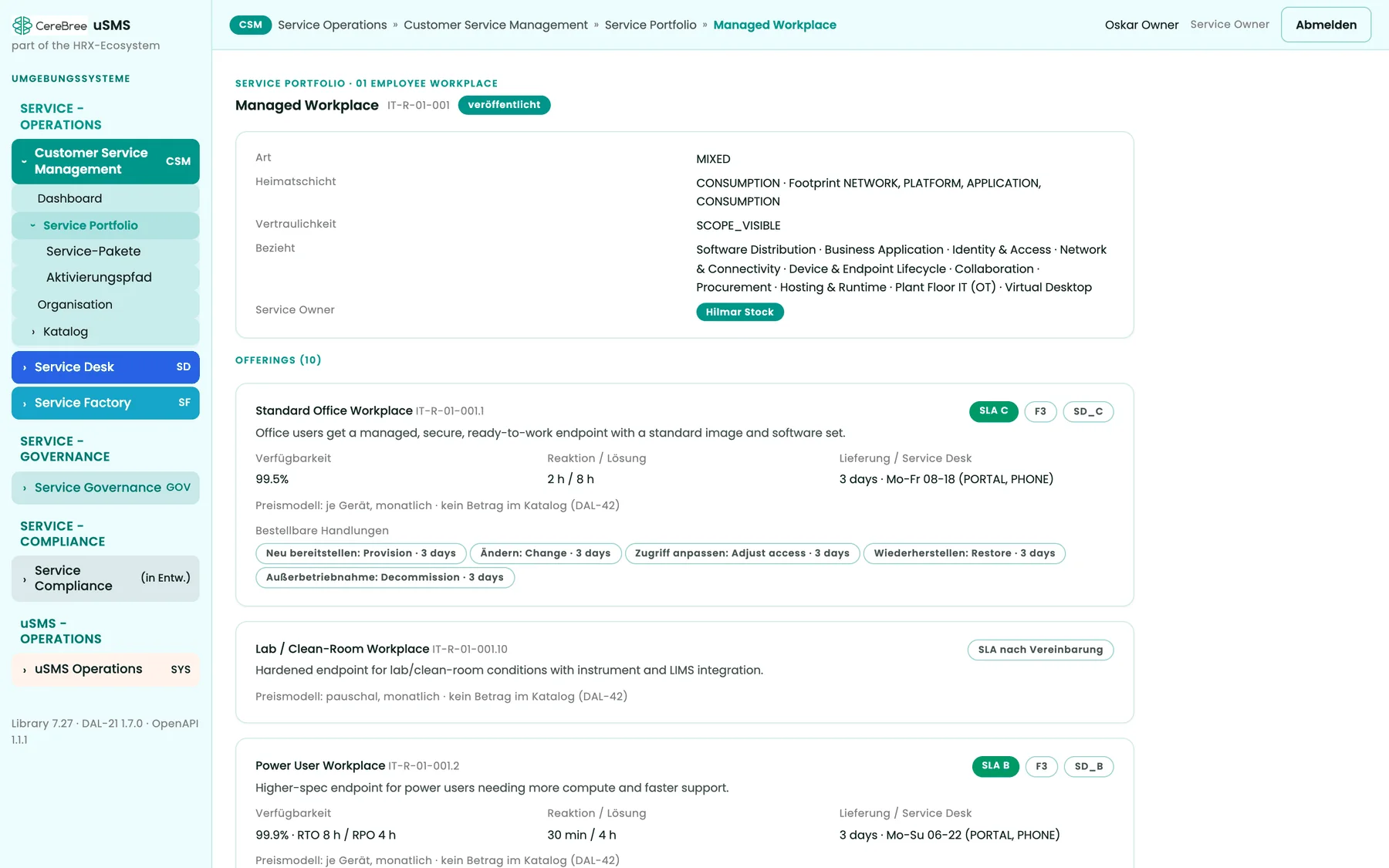Screen dimensions: 1389x868
Task: Expand the Service Factory section
Action: [x=106, y=403]
